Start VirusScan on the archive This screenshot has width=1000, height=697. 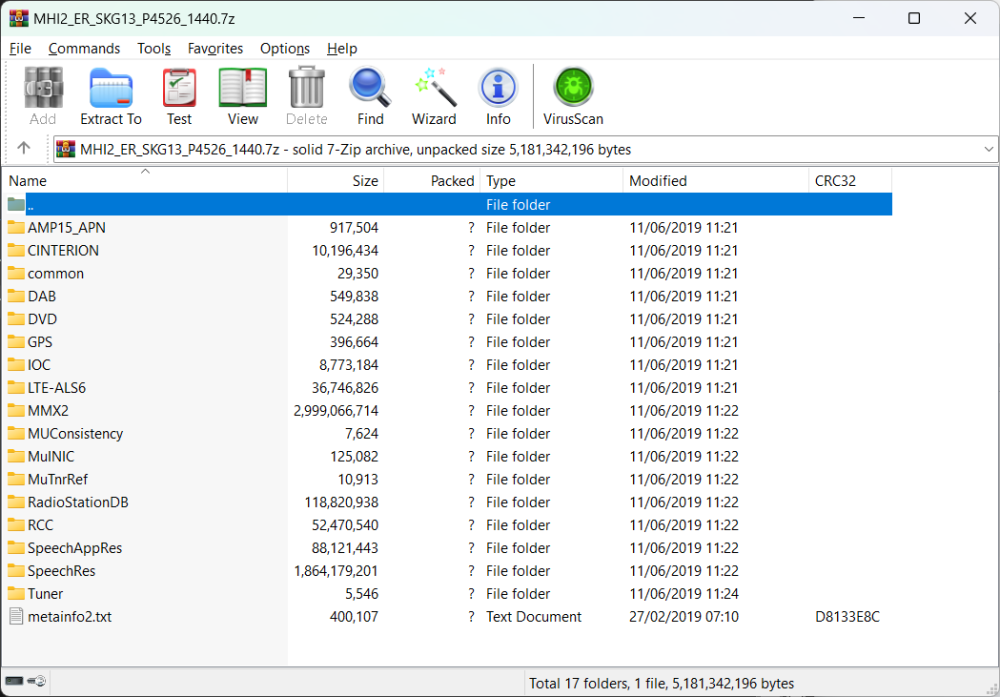(x=573, y=87)
